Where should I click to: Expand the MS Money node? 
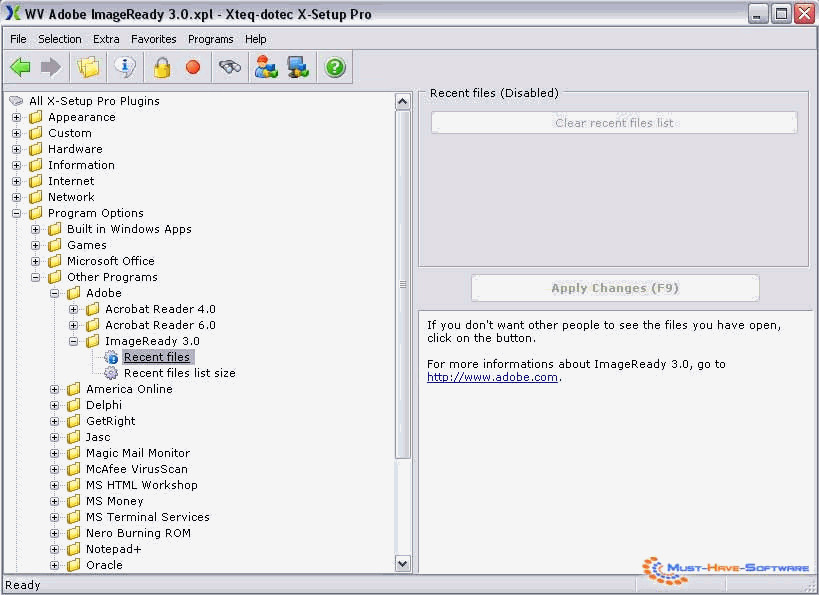54,501
